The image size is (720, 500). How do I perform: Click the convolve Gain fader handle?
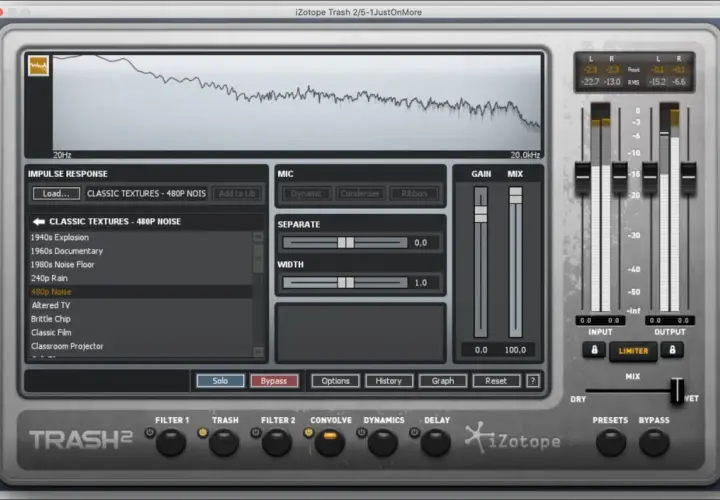point(481,214)
